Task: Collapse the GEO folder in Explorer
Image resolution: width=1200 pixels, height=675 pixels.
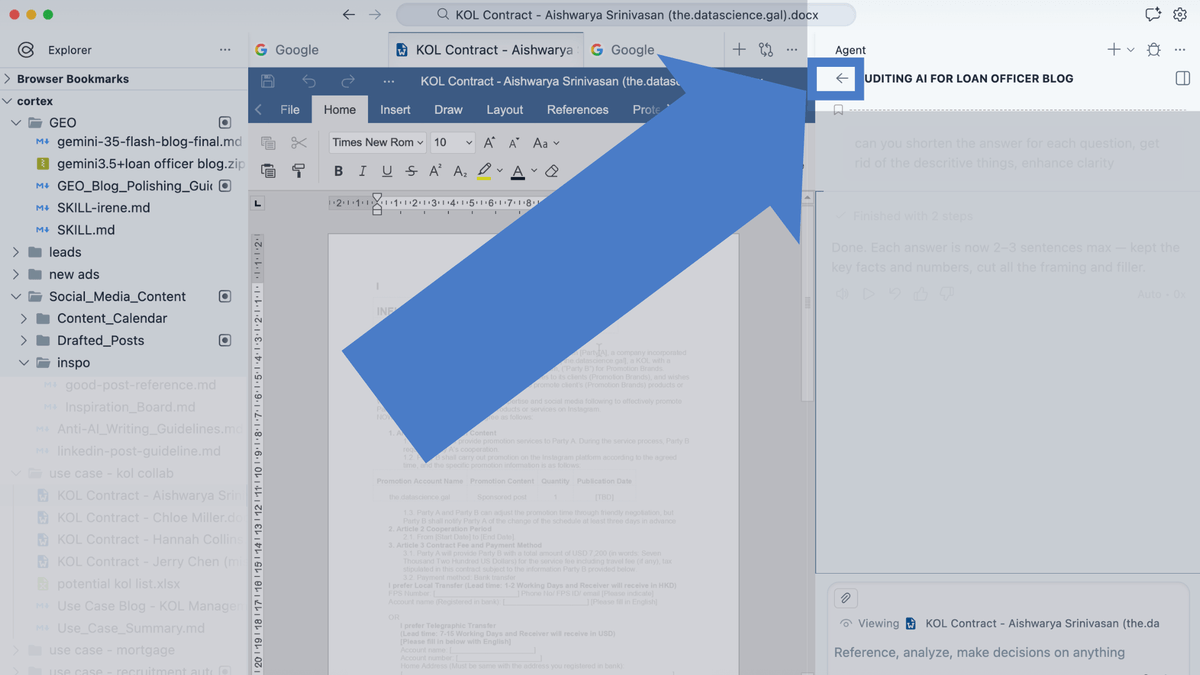Action: tap(16, 123)
